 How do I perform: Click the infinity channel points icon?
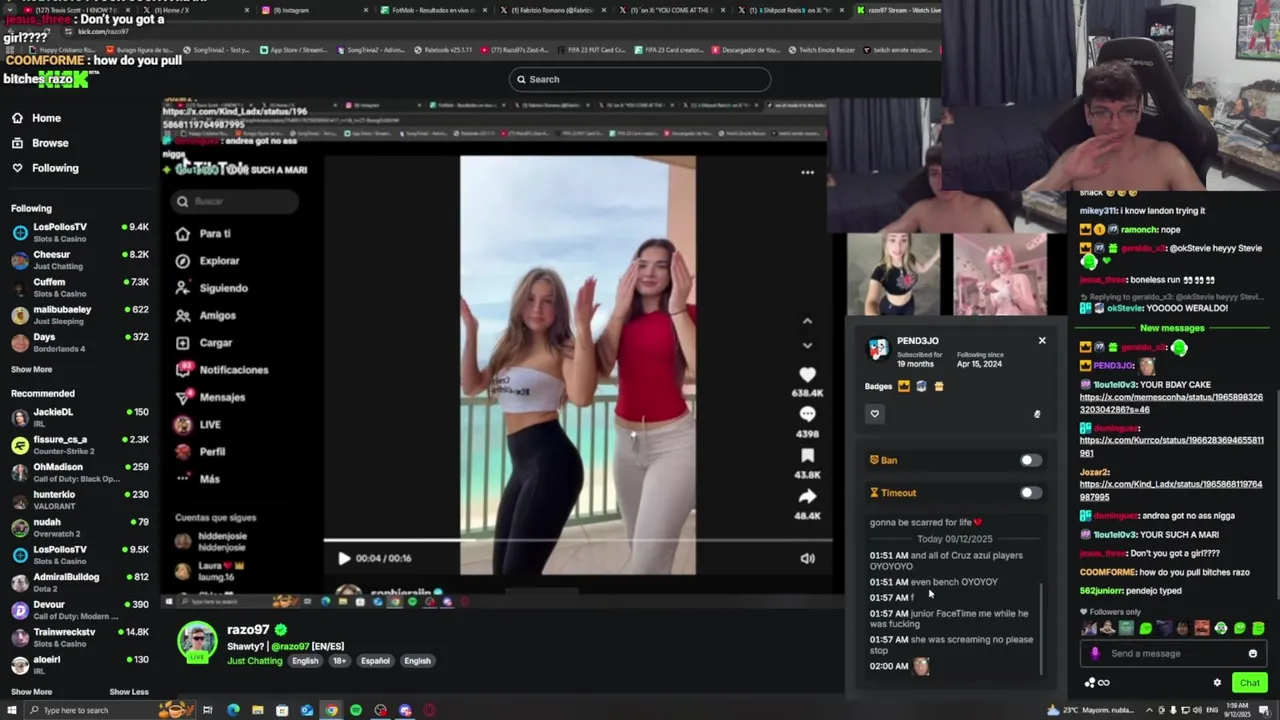click(1103, 683)
